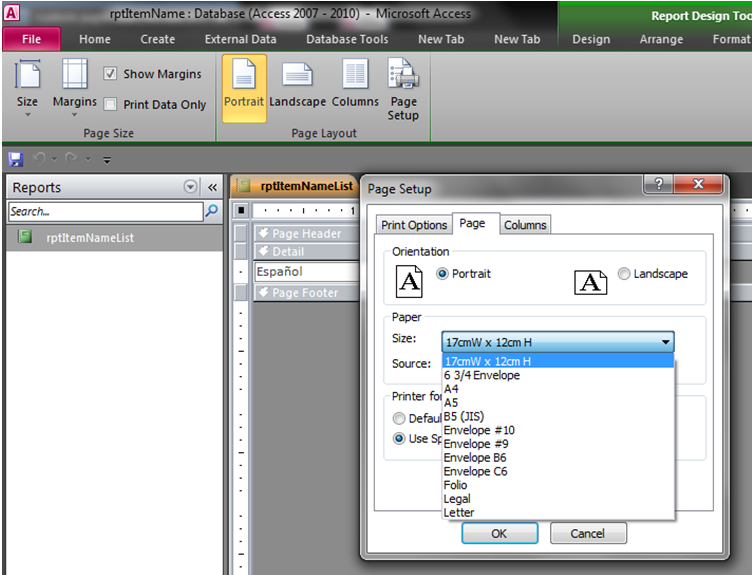Choose Envelope B6 paper size
Image resolution: width=752 pixels, height=575 pixels.
[x=558, y=458]
